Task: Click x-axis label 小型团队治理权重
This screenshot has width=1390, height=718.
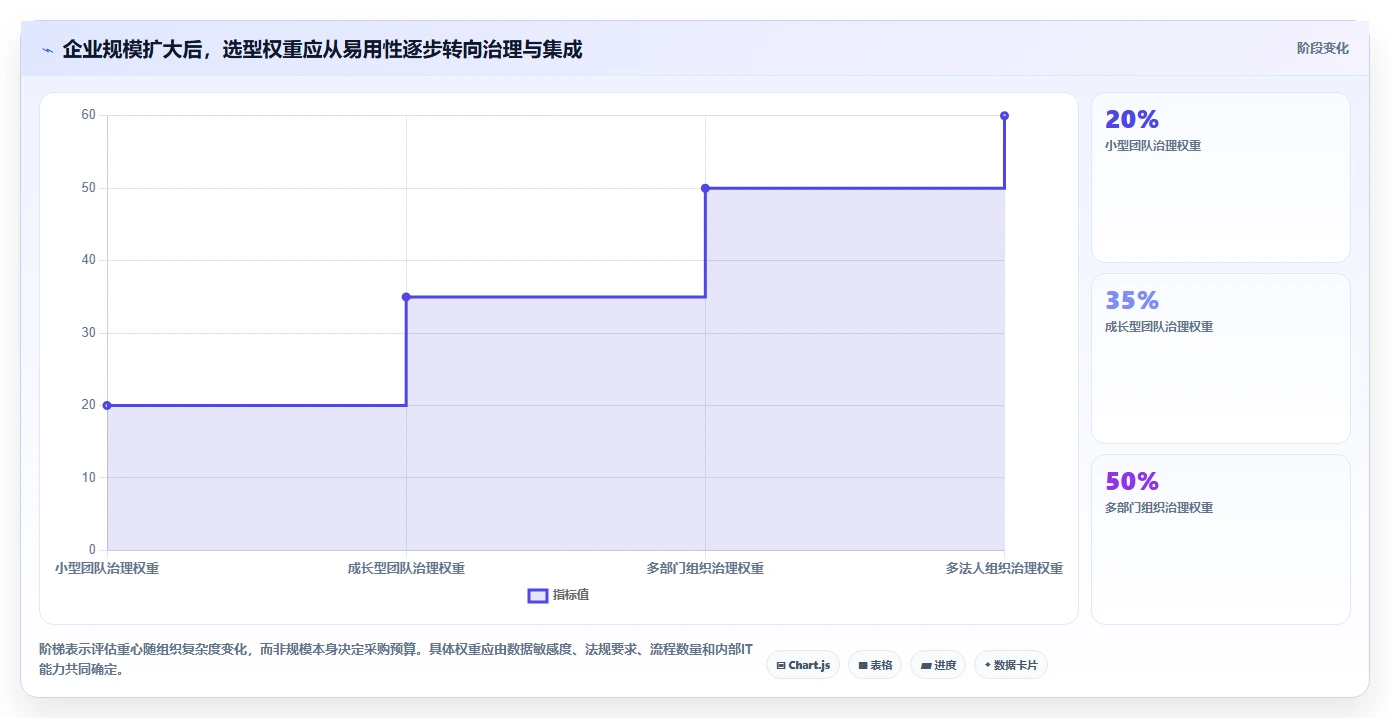Action: click(x=107, y=568)
